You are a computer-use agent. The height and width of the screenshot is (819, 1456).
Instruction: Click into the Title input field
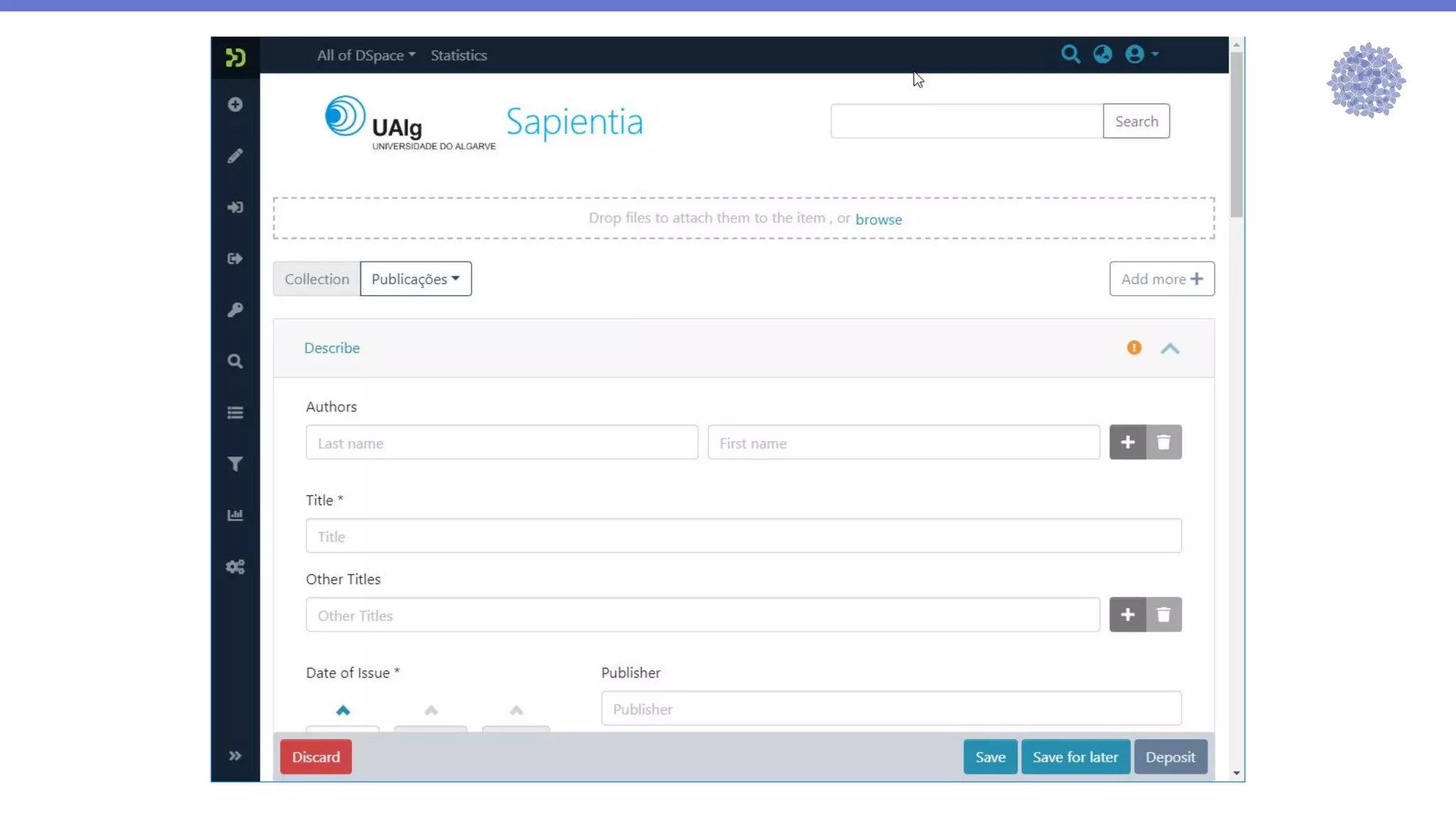tap(743, 536)
